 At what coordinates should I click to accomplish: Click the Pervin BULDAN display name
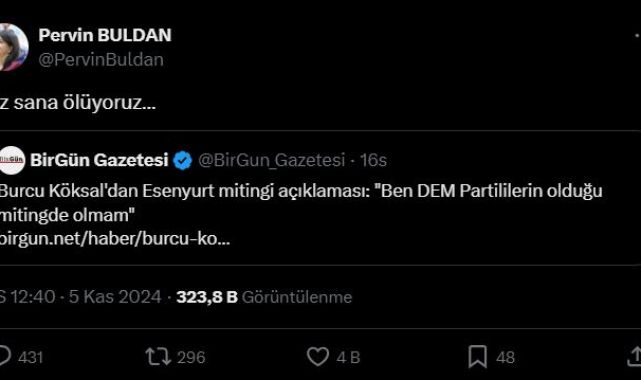[x=105, y=35]
